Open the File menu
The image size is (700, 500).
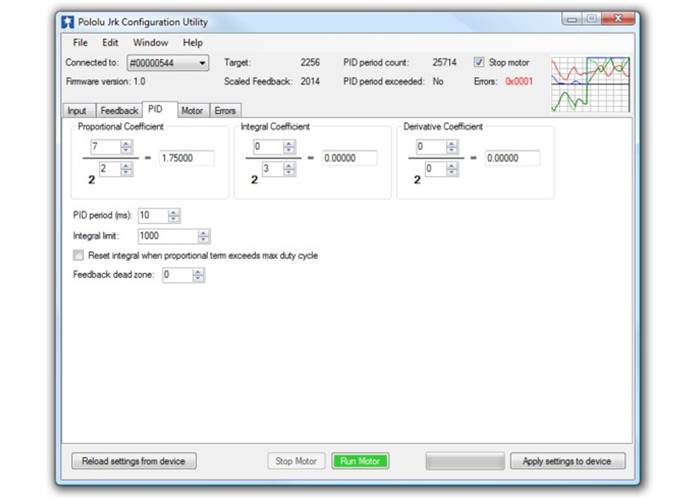pyautogui.click(x=80, y=43)
